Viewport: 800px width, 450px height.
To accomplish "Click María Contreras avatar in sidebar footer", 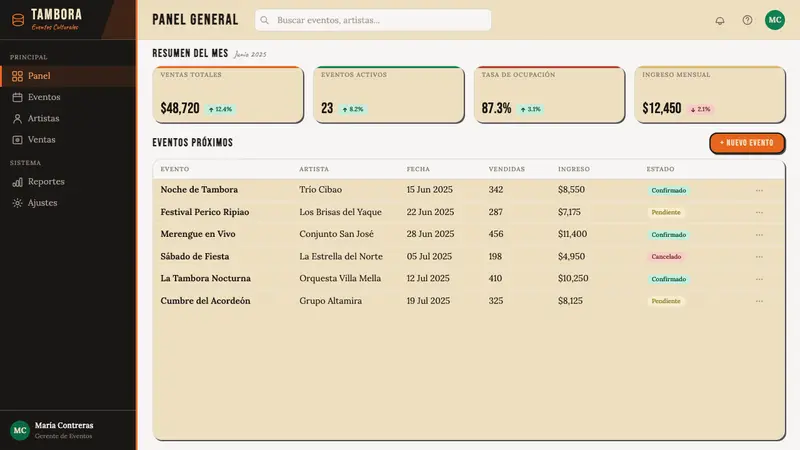I will 20,430.
